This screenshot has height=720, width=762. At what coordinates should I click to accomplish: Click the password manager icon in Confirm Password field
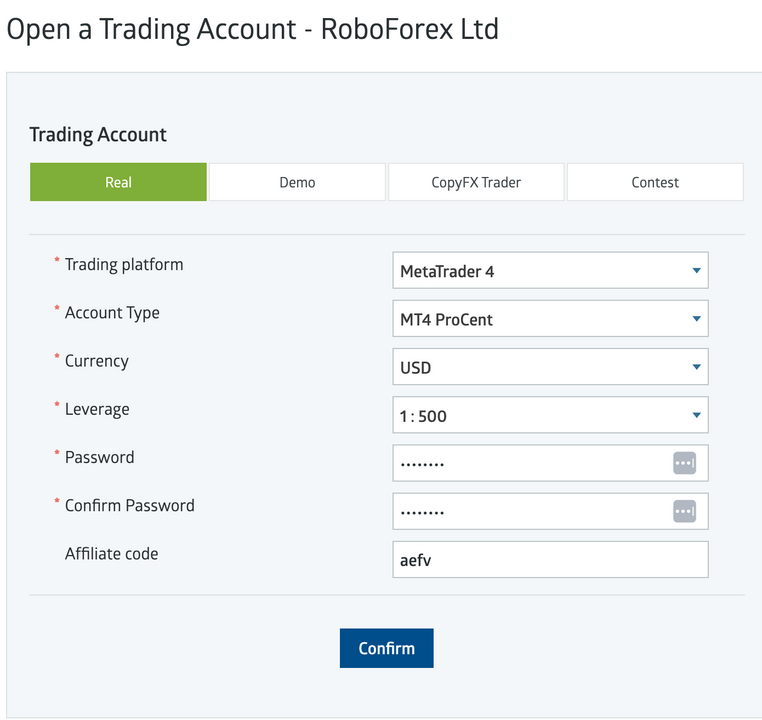684,512
